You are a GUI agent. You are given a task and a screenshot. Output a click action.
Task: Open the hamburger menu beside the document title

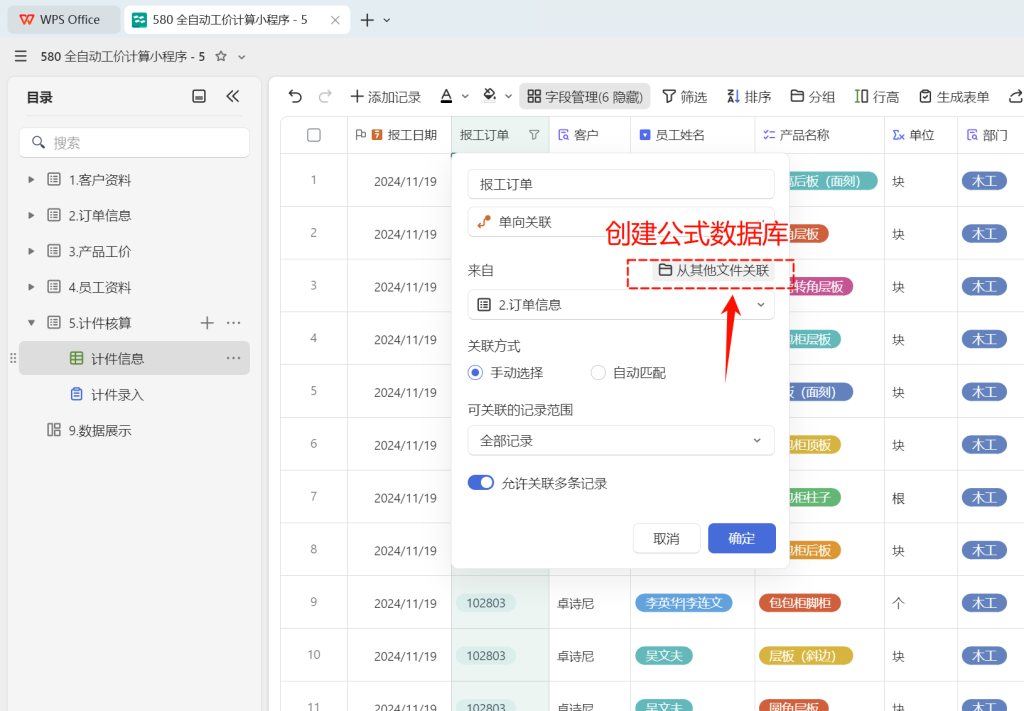click(21, 56)
